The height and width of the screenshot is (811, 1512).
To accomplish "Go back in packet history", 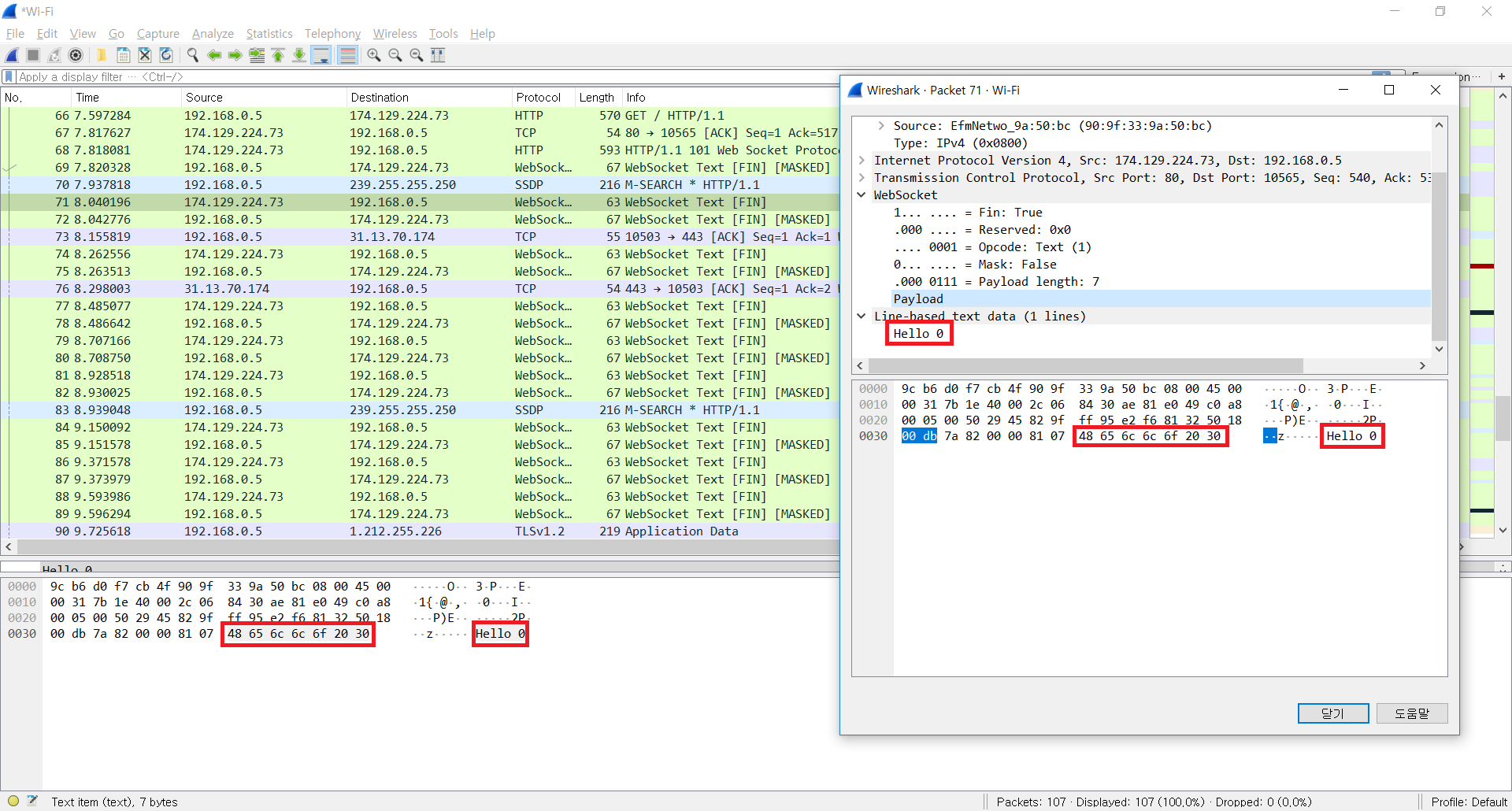I will pos(213,55).
